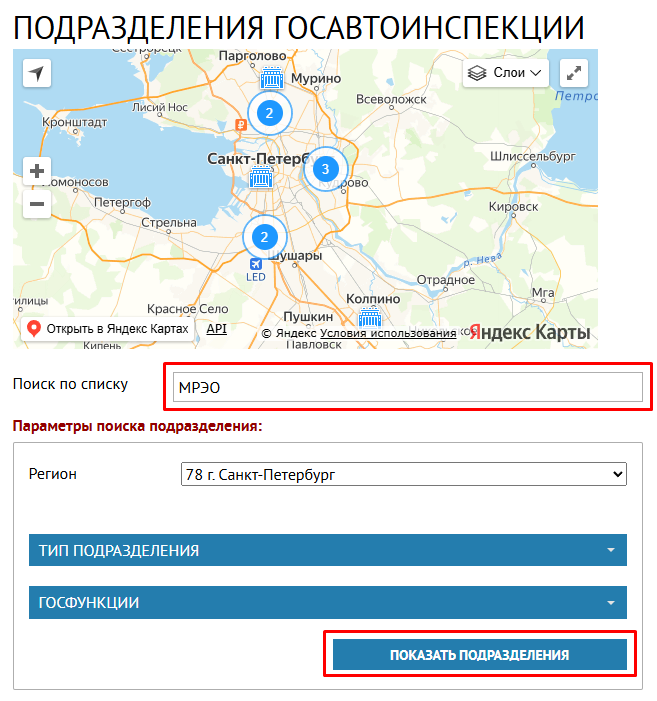Click the cluster marker above Шушары
This screenshot has width=657, height=701.
264,237
